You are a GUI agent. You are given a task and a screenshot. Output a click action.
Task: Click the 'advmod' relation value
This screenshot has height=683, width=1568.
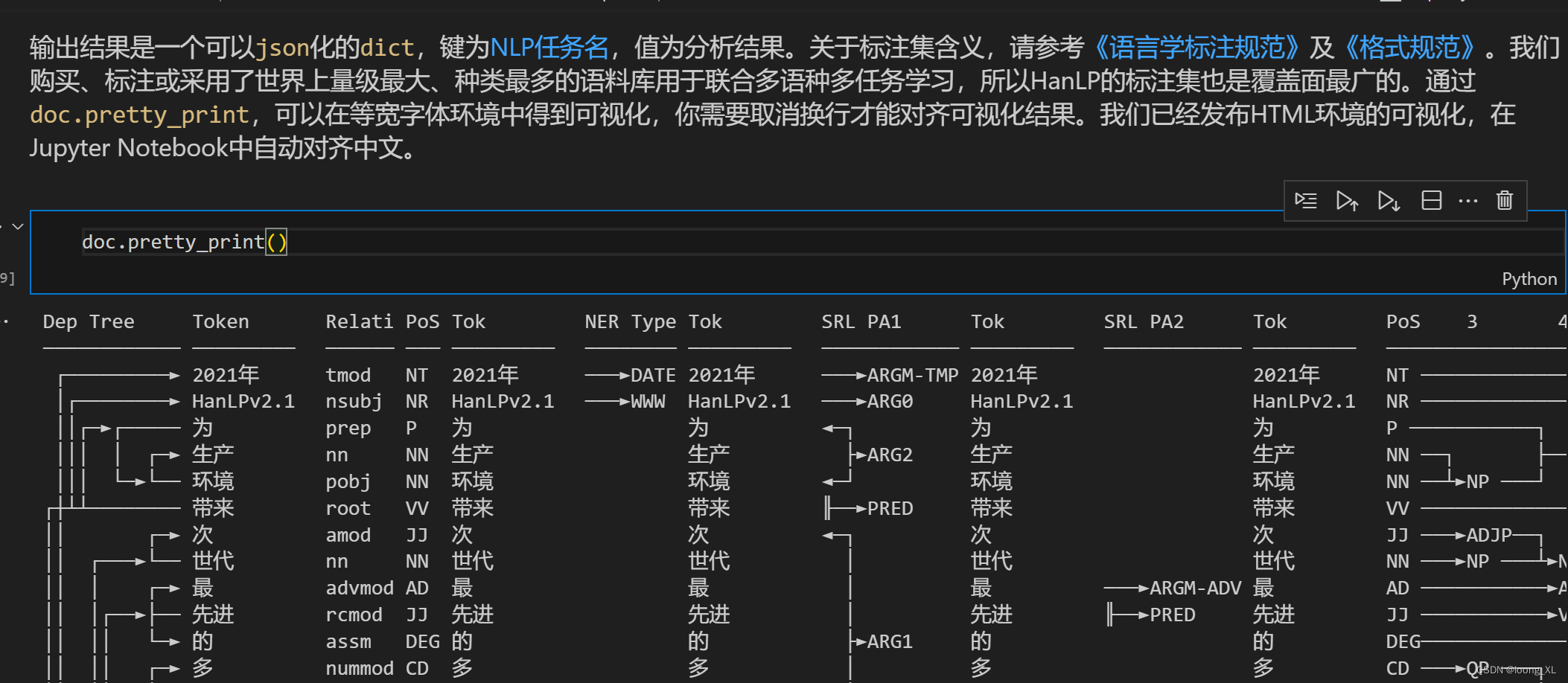tap(360, 588)
